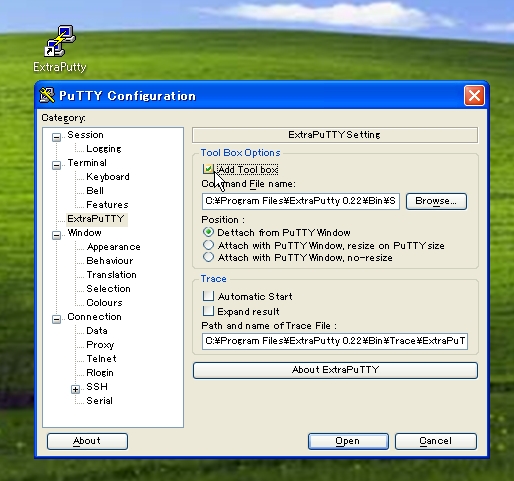Screen dimensions: 514x481
Task: Collapse the Session tree node
Action: [x=56, y=137]
